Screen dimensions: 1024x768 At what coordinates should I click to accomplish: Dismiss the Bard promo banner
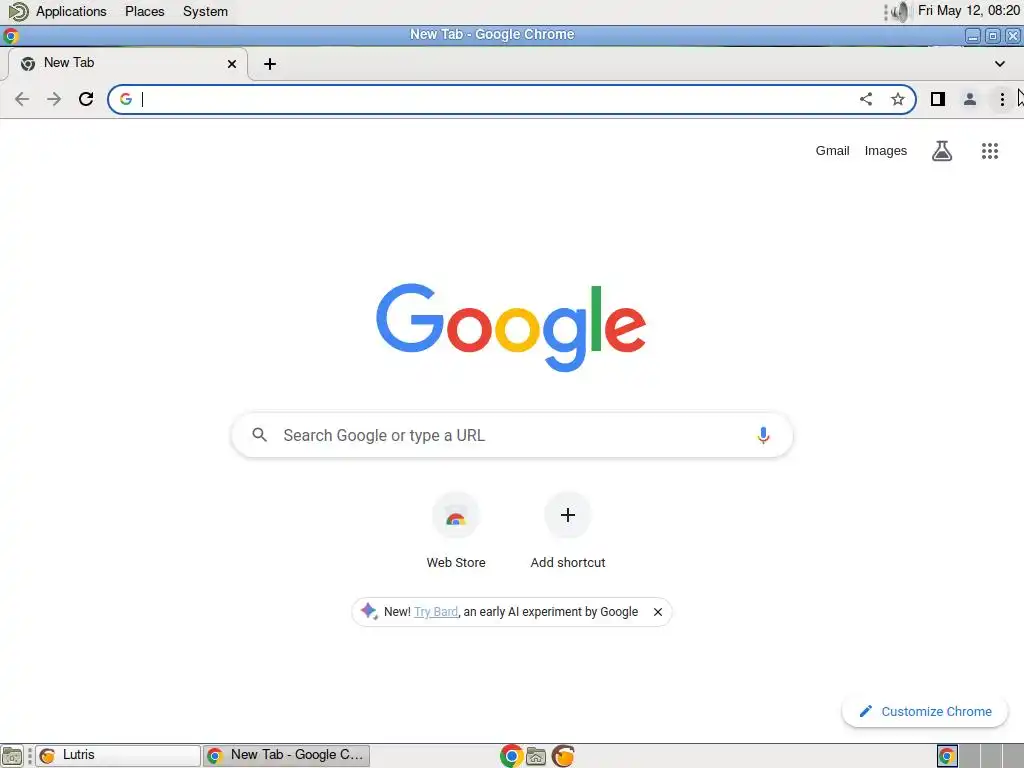click(658, 612)
